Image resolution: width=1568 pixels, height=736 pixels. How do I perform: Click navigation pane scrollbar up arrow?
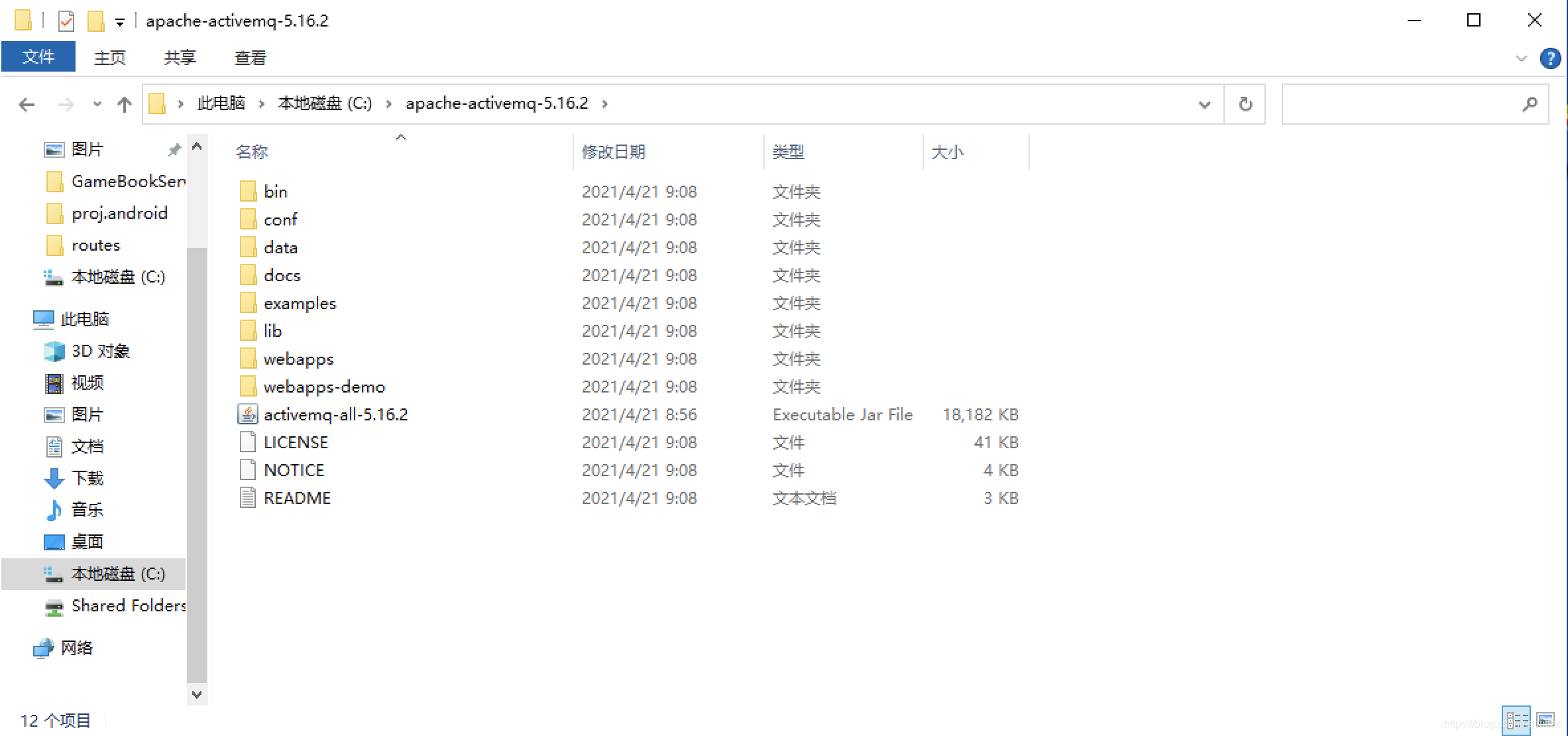coord(197,147)
